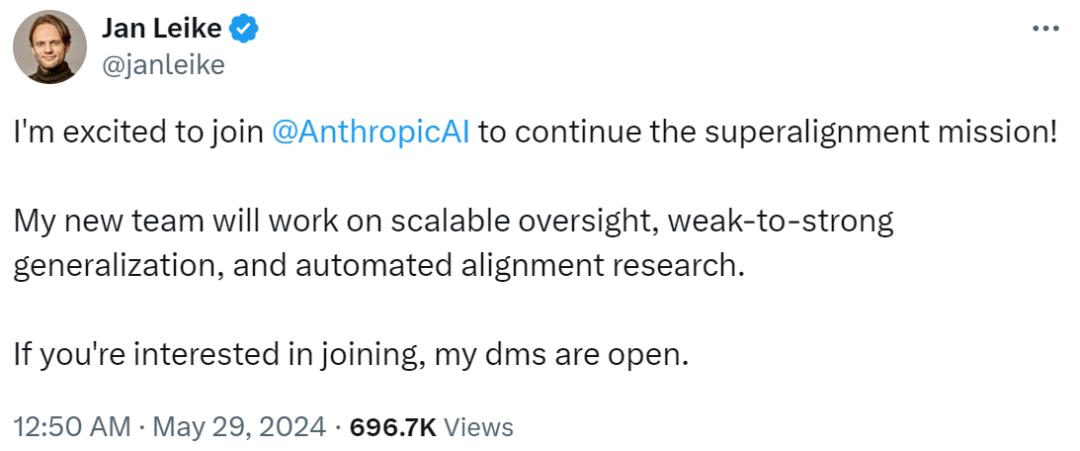1080x451 pixels.
Task: Click the 12:50 AM timestamp
Action: (71, 427)
